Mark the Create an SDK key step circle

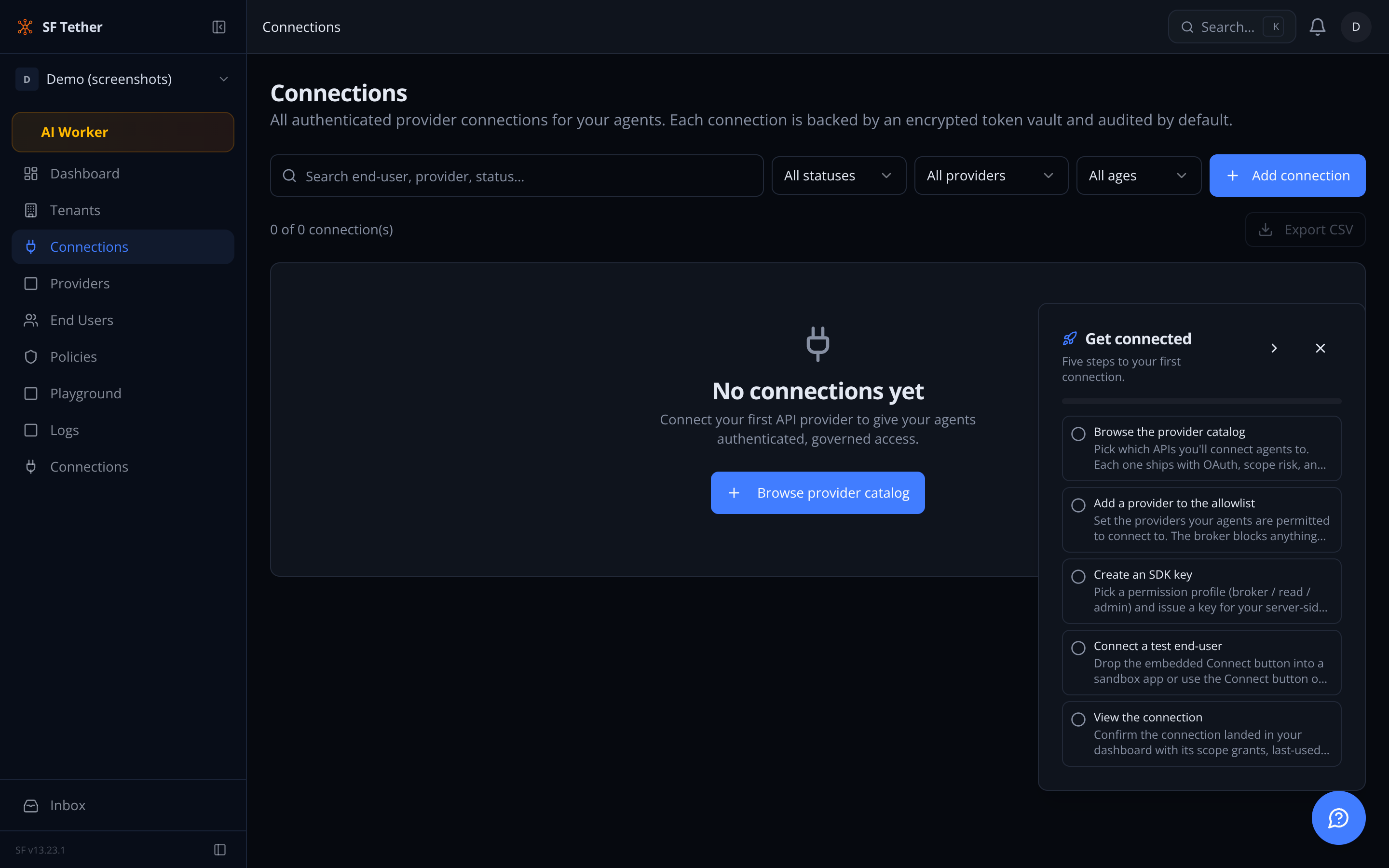tap(1078, 576)
